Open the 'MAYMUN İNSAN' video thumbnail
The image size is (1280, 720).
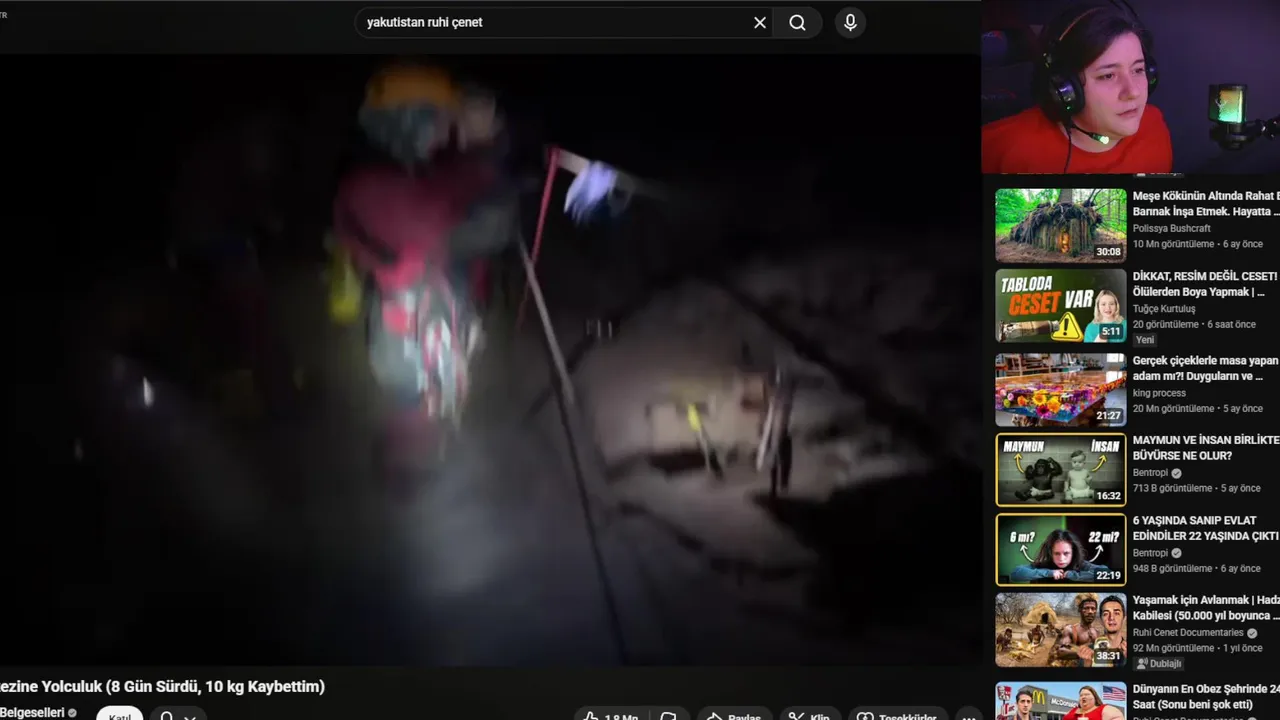pyautogui.click(x=1061, y=469)
